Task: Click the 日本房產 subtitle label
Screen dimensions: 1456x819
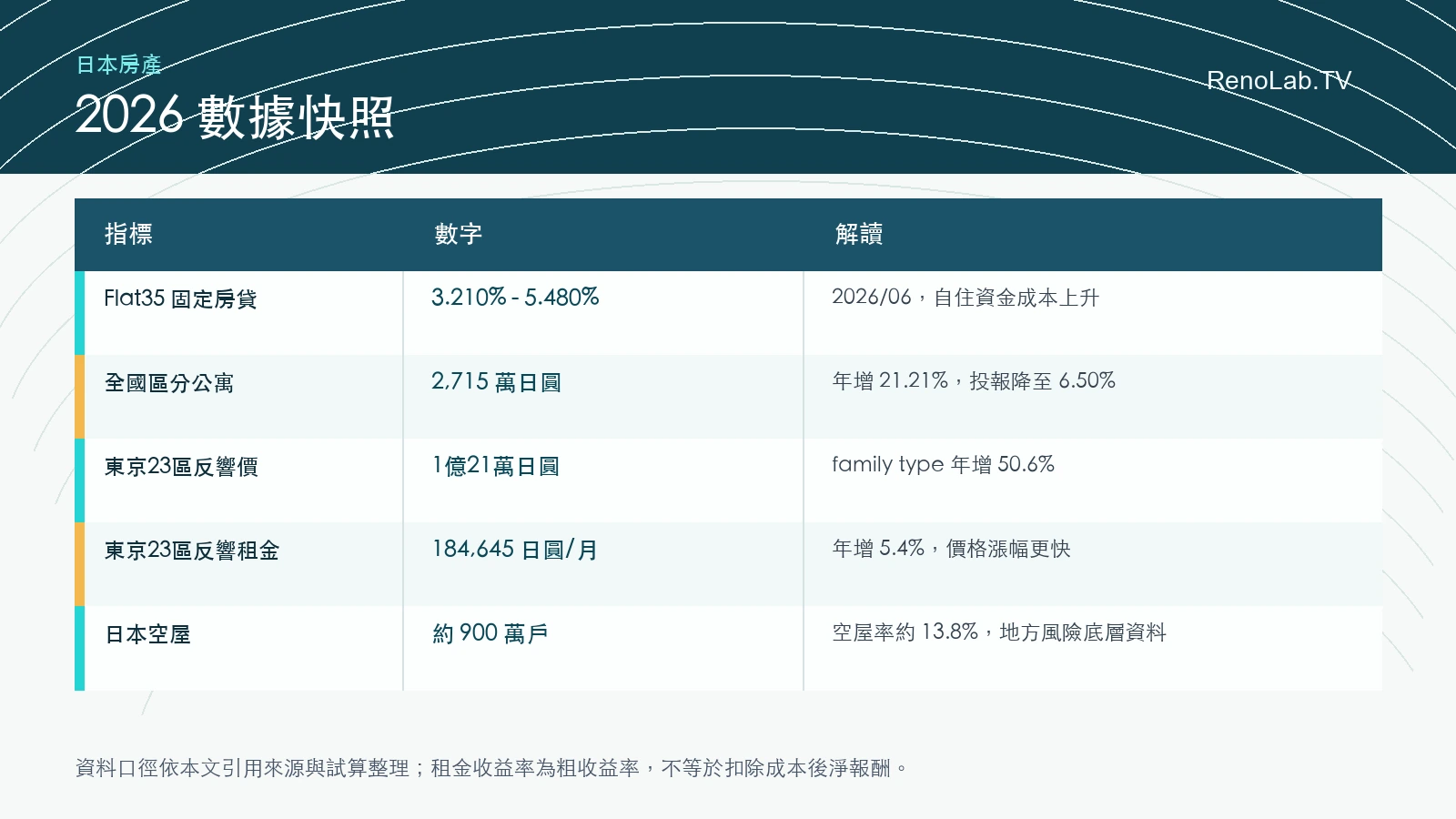Action: click(x=118, y=65)
